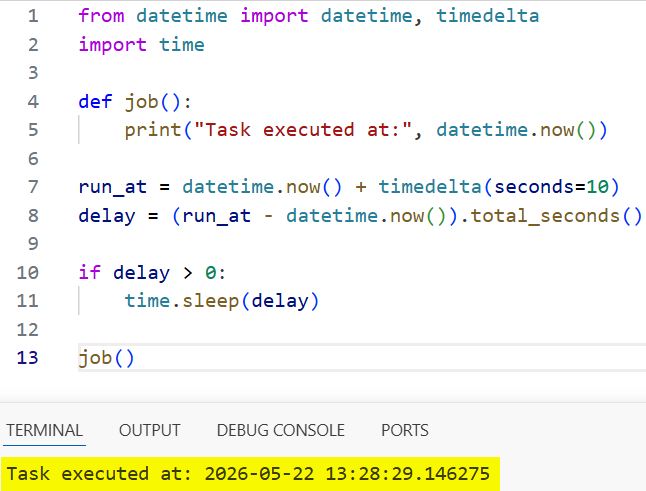
Task: Click terminal output 'Task executed at: 2026-05-22 13:28:29.146275'
Action: (248, 474)
